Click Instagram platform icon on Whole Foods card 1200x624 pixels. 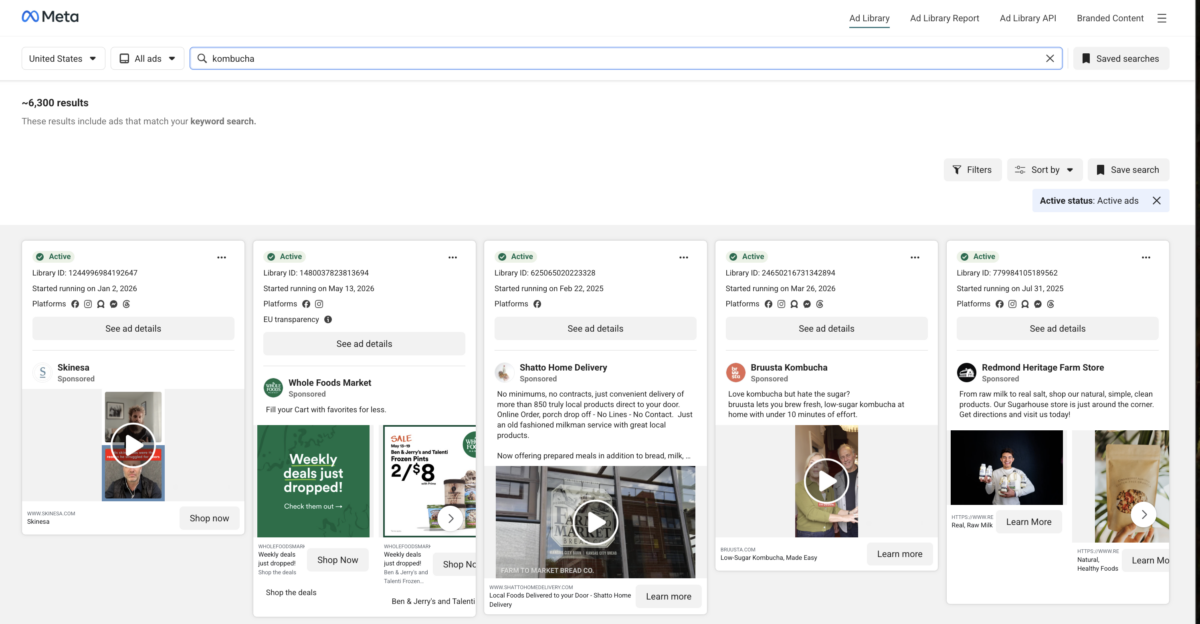pyautogui.click(x=319, y=304)
